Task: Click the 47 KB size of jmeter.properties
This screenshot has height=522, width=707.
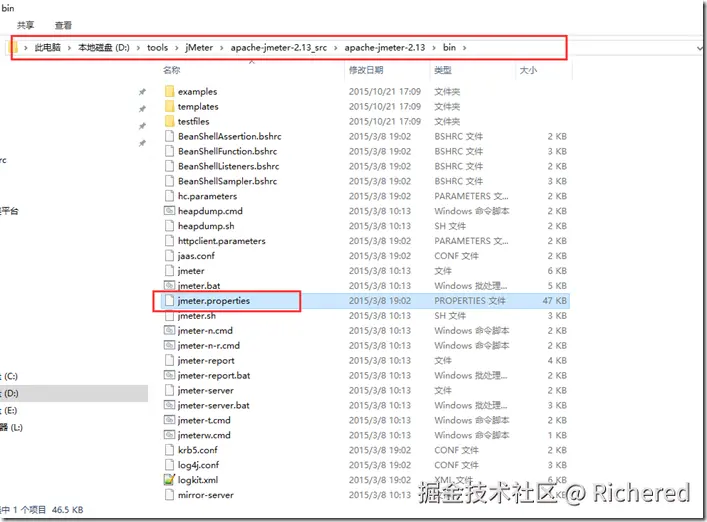Action: [555, 300]
